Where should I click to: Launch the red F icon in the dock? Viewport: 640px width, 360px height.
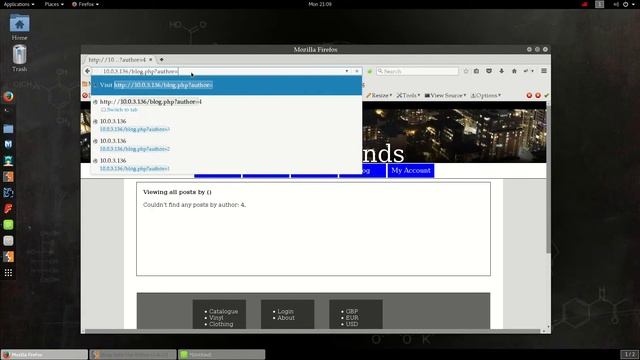point(8,209)
